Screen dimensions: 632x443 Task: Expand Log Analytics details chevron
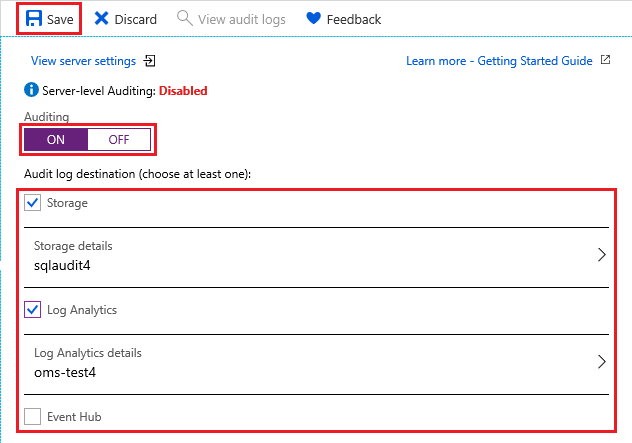[x=601, y=362]
